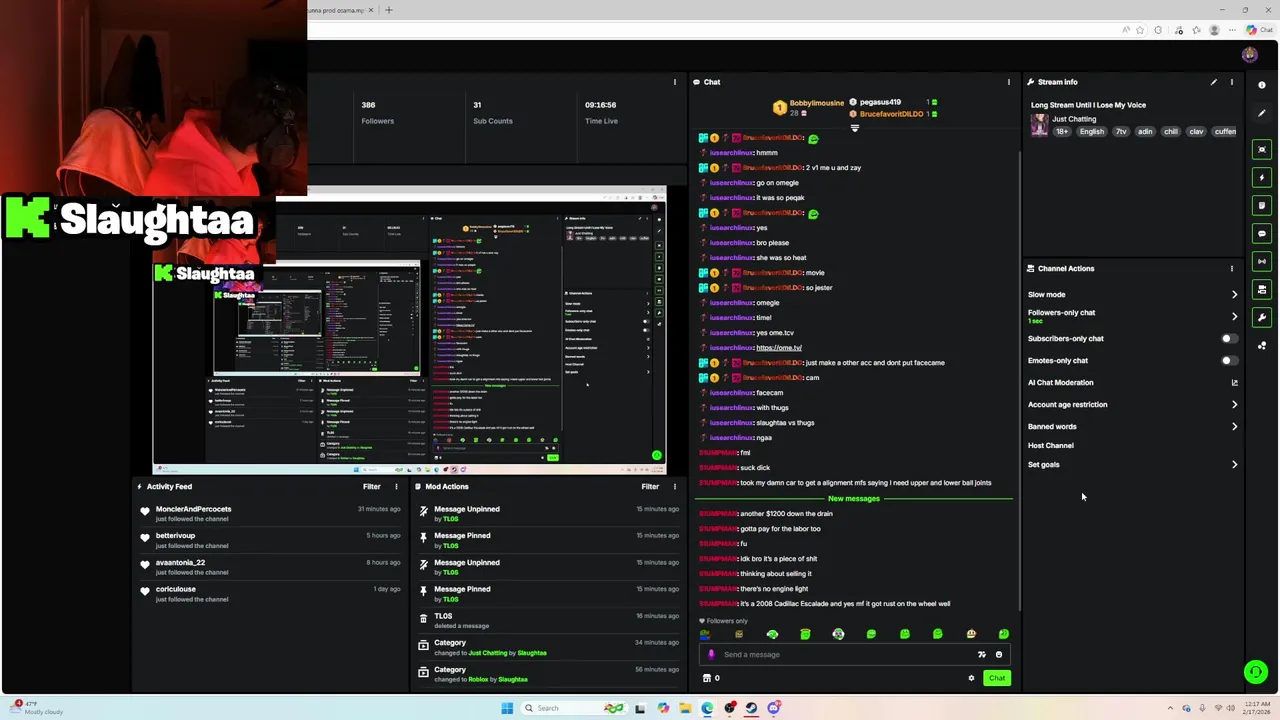Click the shop icon below message box

pos(707,678)
